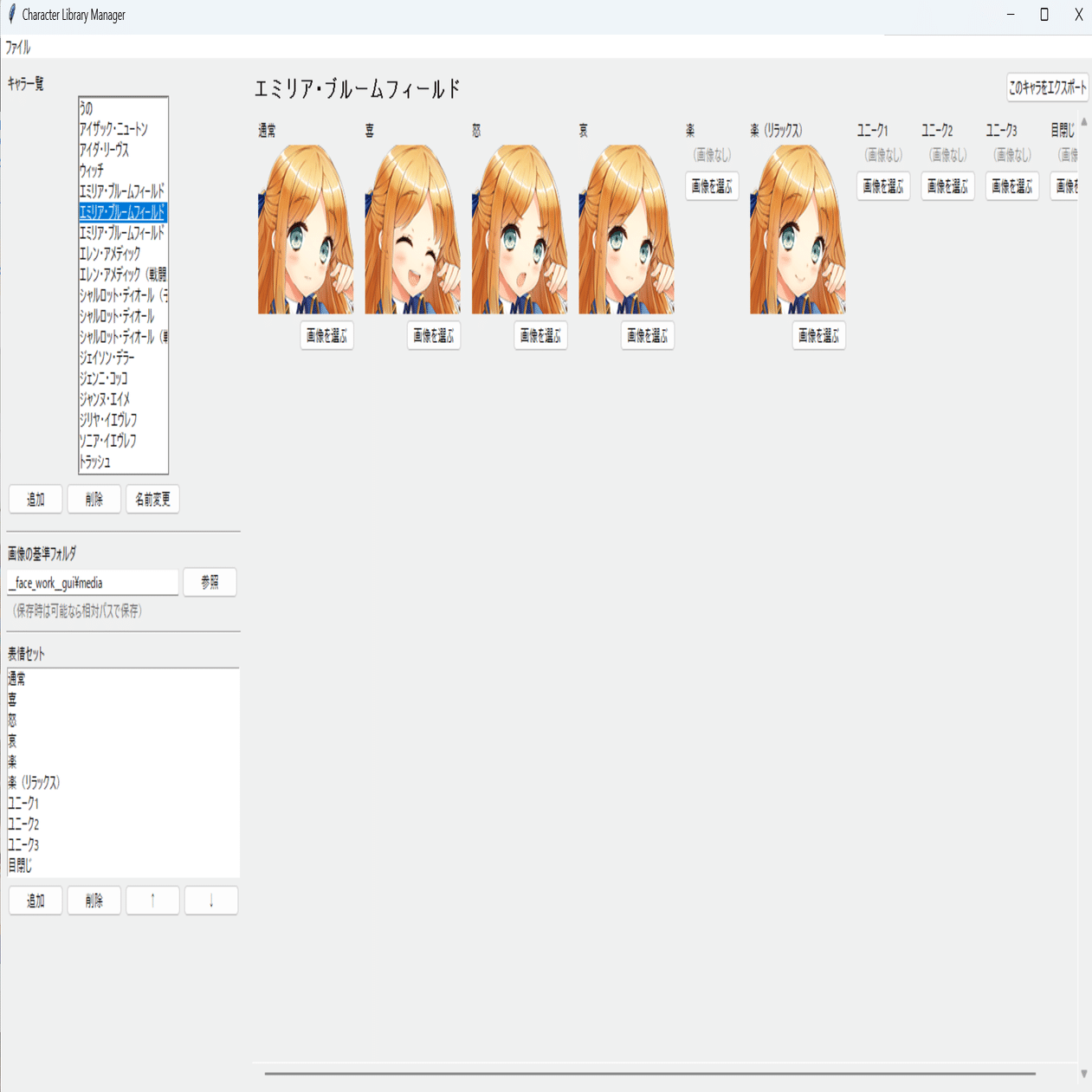This screenshot has height=1092, width=1092.
Task: Click 画像を選ぶ under the 楽 expression
Action: (712, 186)
